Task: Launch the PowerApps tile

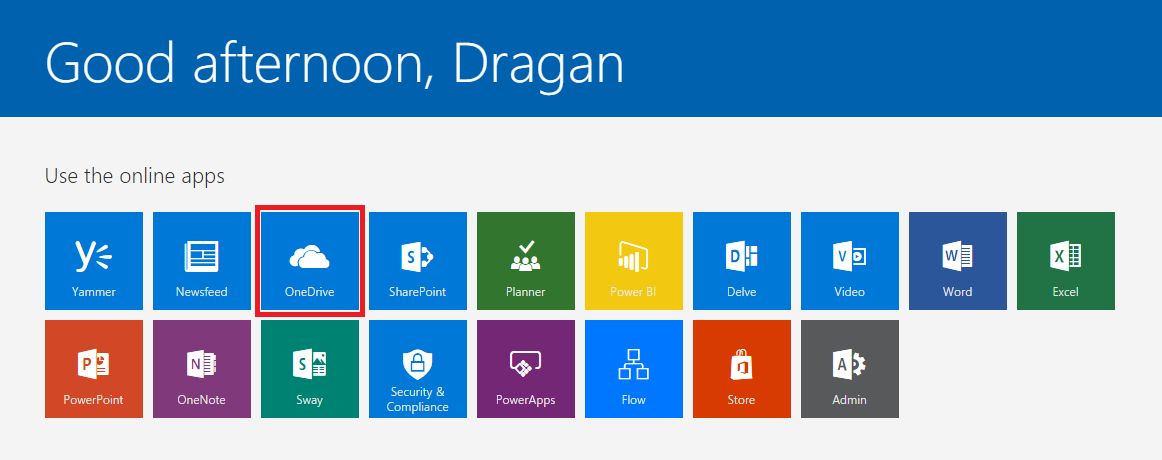Action: [525, 369]
